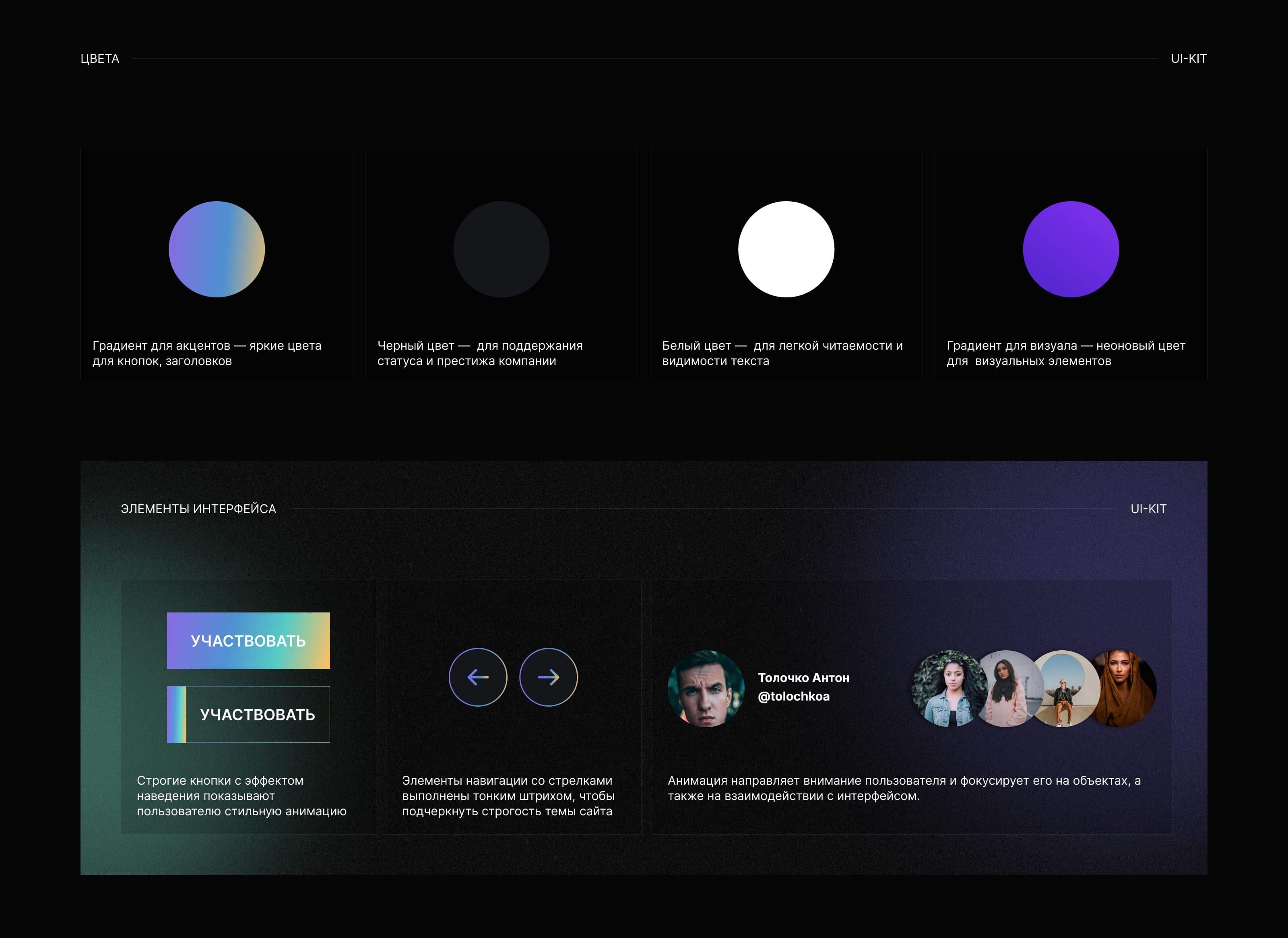
Task: Click the top UI-KIT label
Action: point(1188,58)
